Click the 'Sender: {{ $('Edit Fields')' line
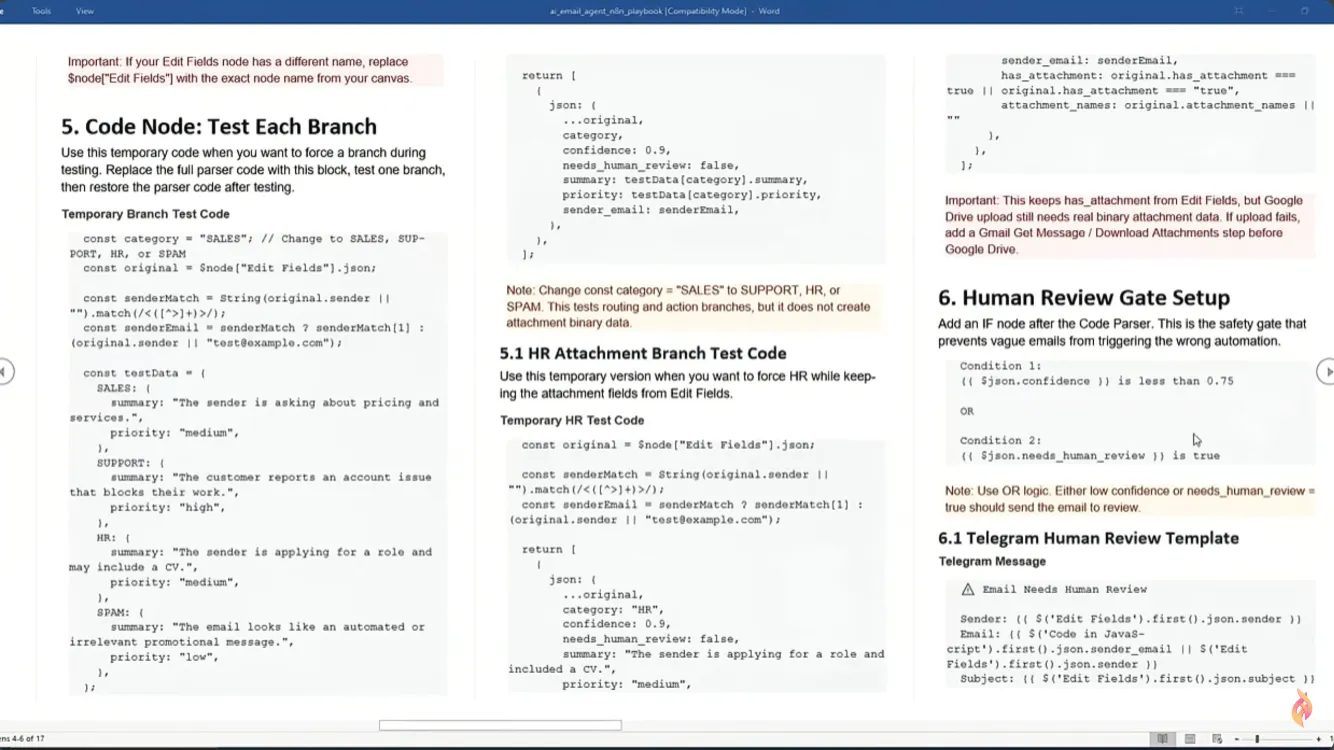Image resolution: width=1334 pixels, height=750 pixels. (1131, 620)
